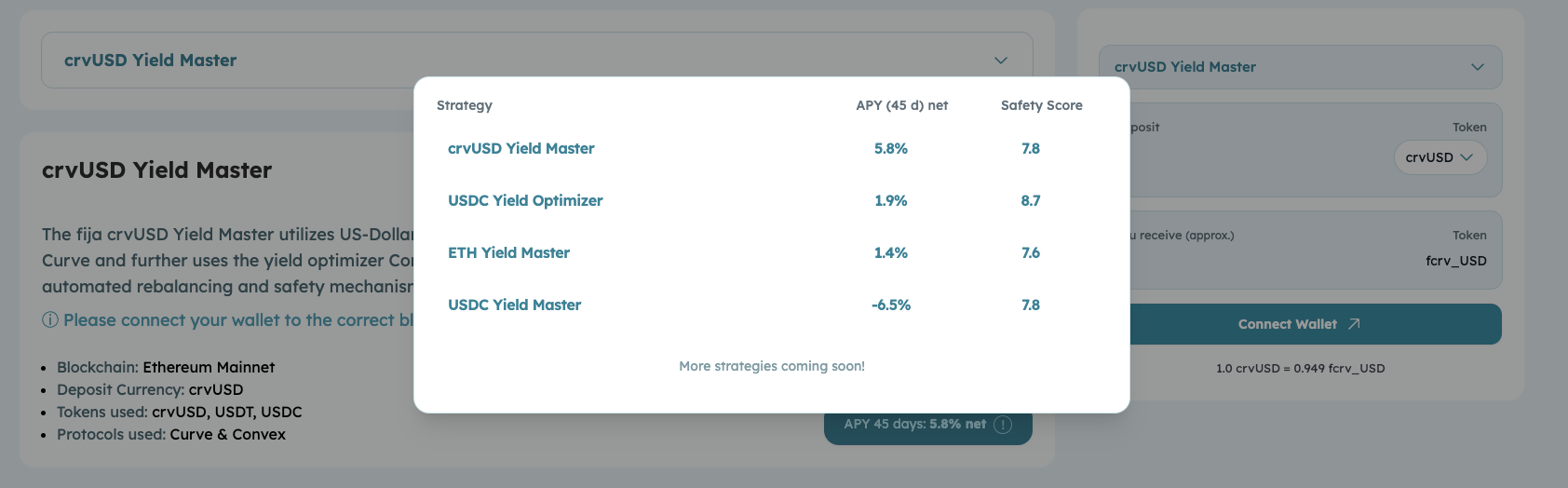Select USDC Yield Master strategy row
The width and height of the screenshot is (1568, 488).
(514, 305)
